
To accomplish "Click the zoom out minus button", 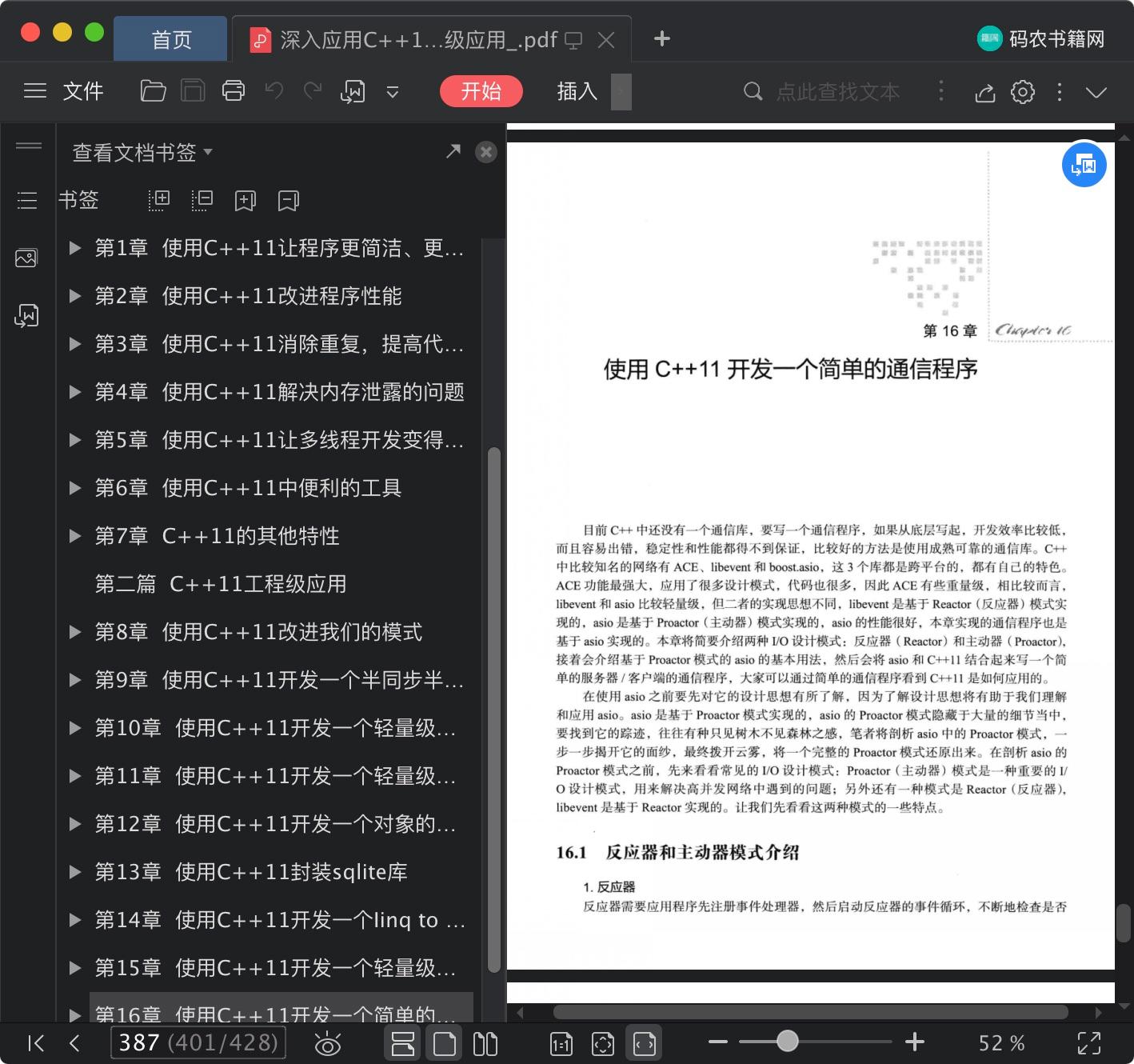I will pyautogui.click(x=718, y=1042).
